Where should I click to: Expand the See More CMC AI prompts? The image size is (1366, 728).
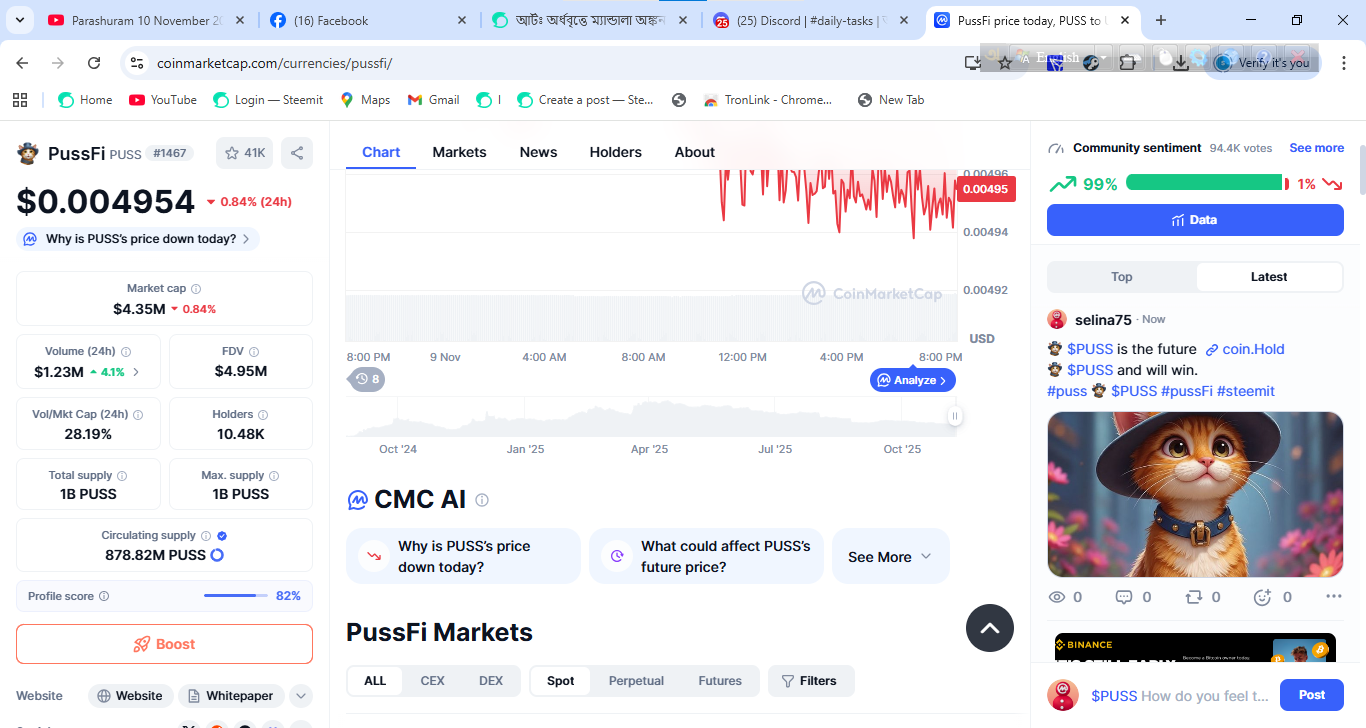pyautogui.click(x=891, y=556)
